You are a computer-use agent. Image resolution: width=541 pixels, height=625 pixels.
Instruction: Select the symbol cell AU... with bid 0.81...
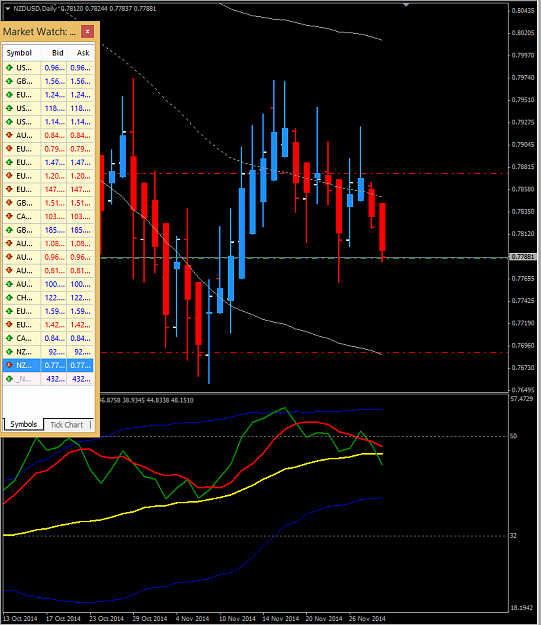[24, 271]
